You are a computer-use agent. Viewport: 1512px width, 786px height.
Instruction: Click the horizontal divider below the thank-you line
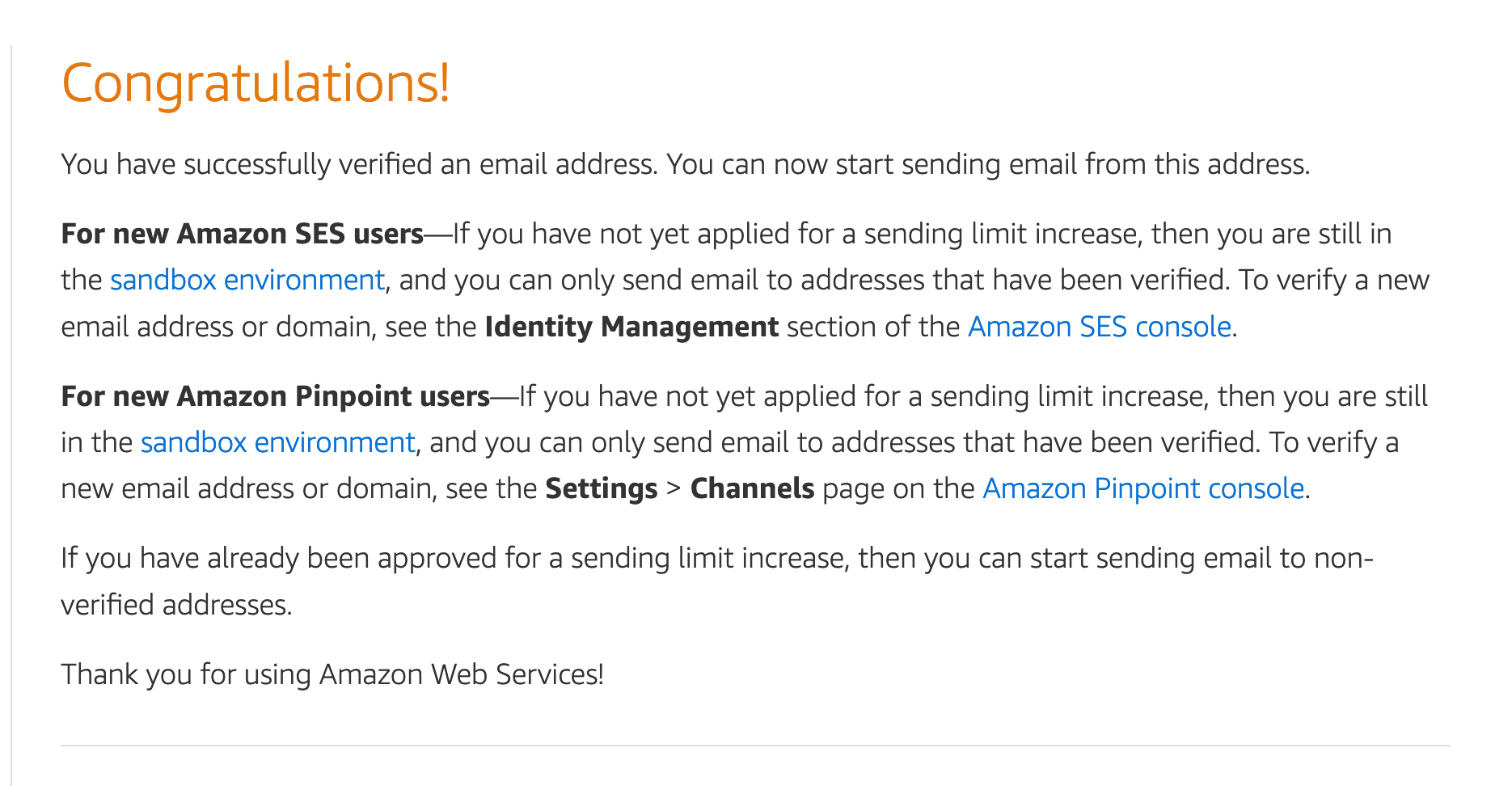tap(754, 745)
